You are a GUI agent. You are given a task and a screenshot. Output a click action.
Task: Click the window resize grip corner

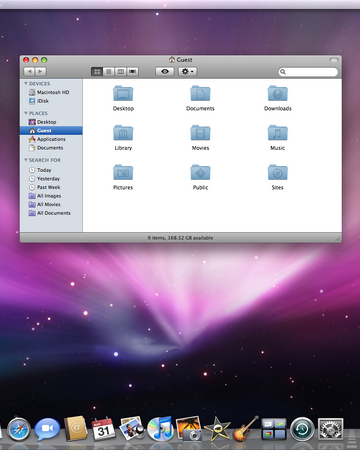point(338,238)
